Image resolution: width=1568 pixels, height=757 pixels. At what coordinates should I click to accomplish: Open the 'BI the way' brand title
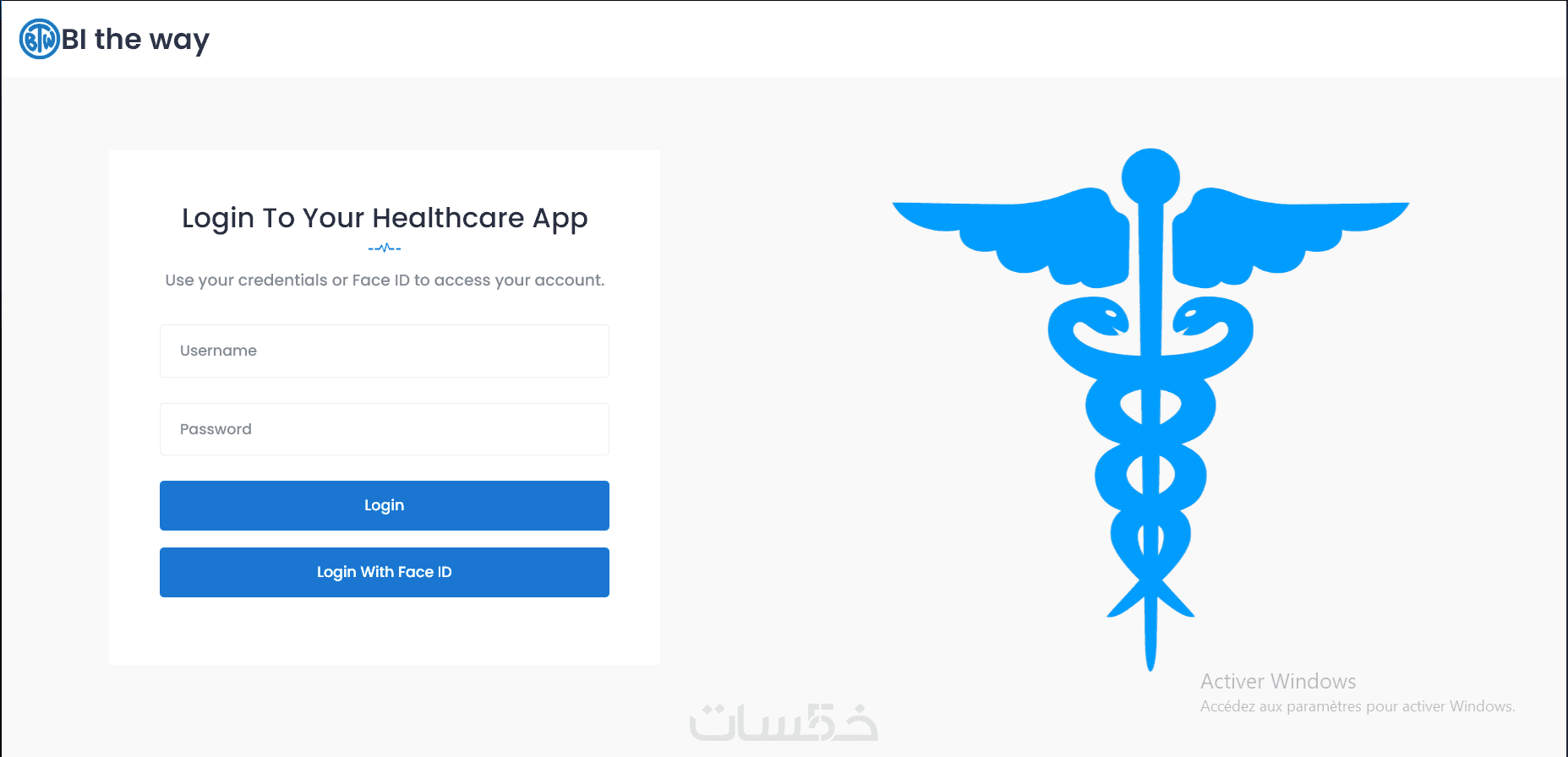click(x=135, y=40)
